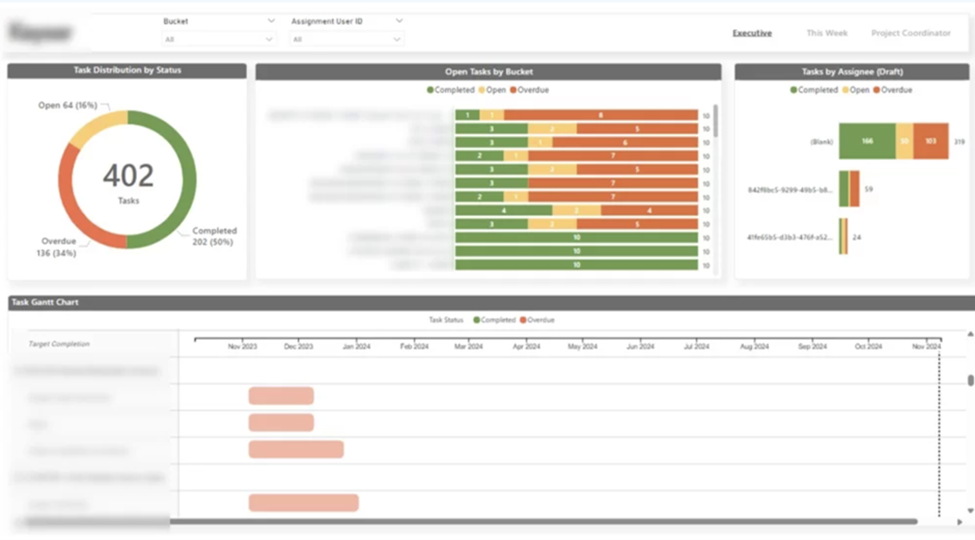Click Gantt chart scroll right arrow
The image size is (975, 540).
pyautogui.click(x=960, y=522)
